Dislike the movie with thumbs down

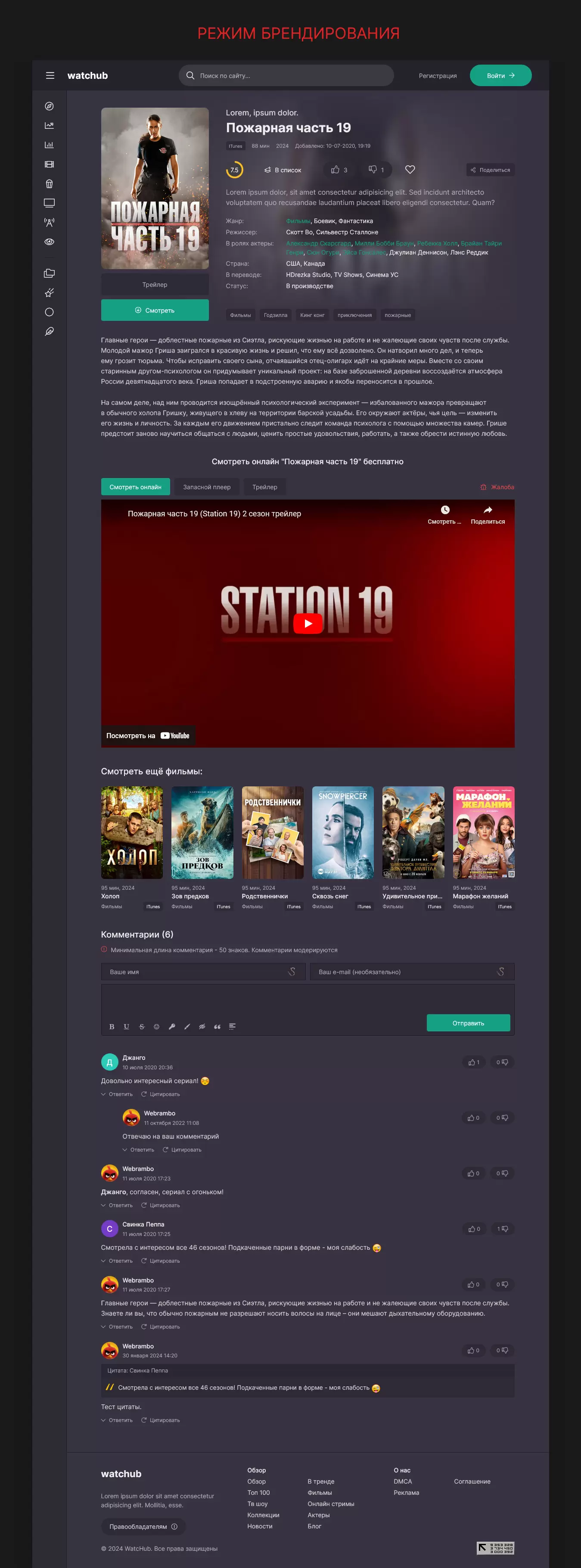[376, 170]
